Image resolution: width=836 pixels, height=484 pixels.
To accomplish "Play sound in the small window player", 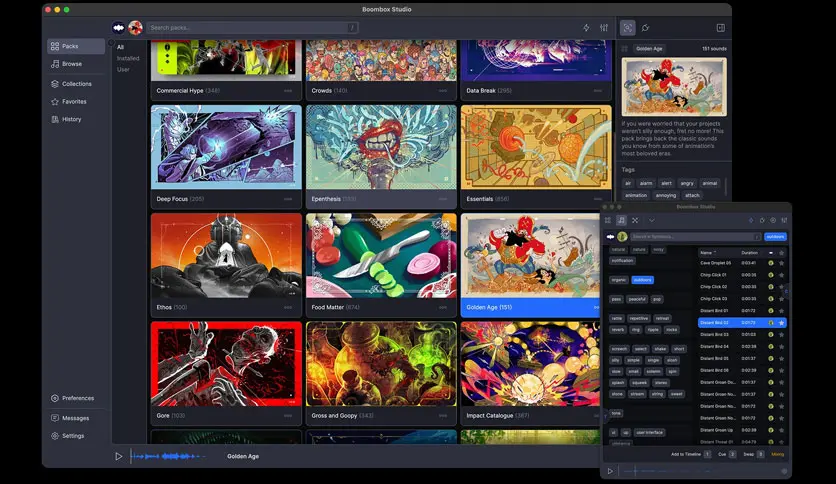I will click(610, 471).
